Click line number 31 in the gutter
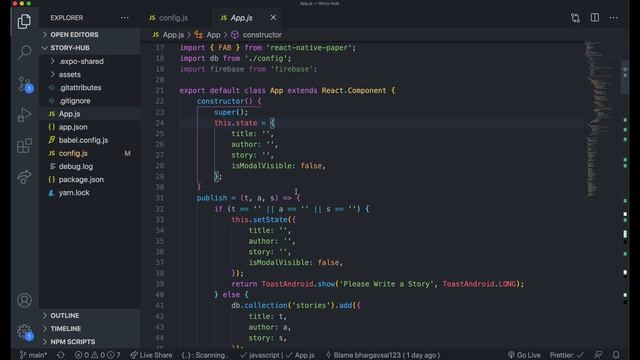This screenshot has width=640, height=360. (160, 198)
